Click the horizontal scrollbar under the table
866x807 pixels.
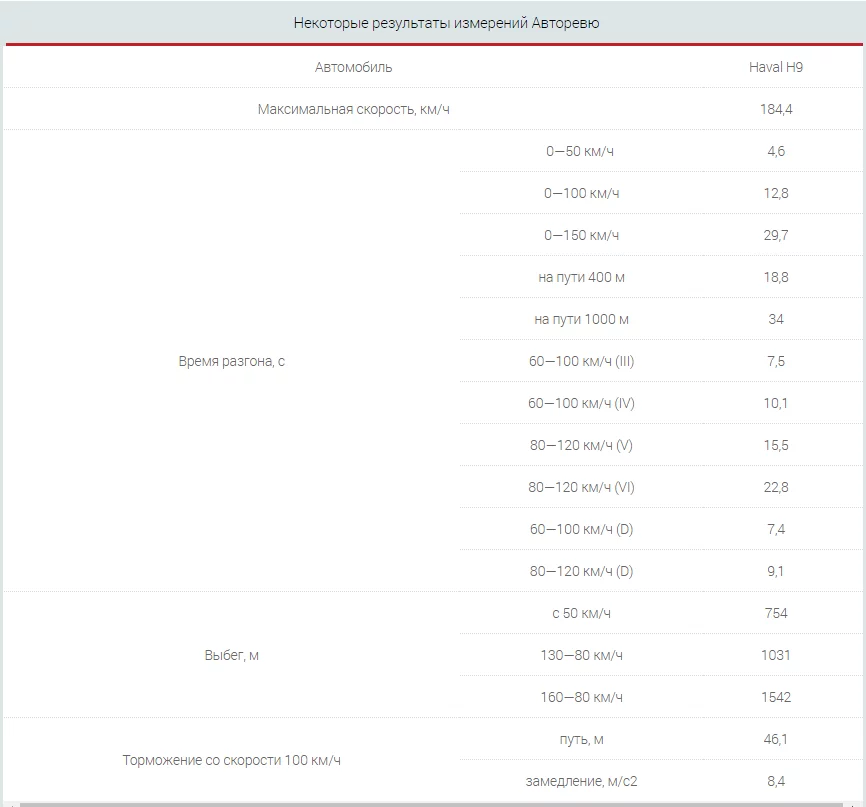[x=431, y=805]
